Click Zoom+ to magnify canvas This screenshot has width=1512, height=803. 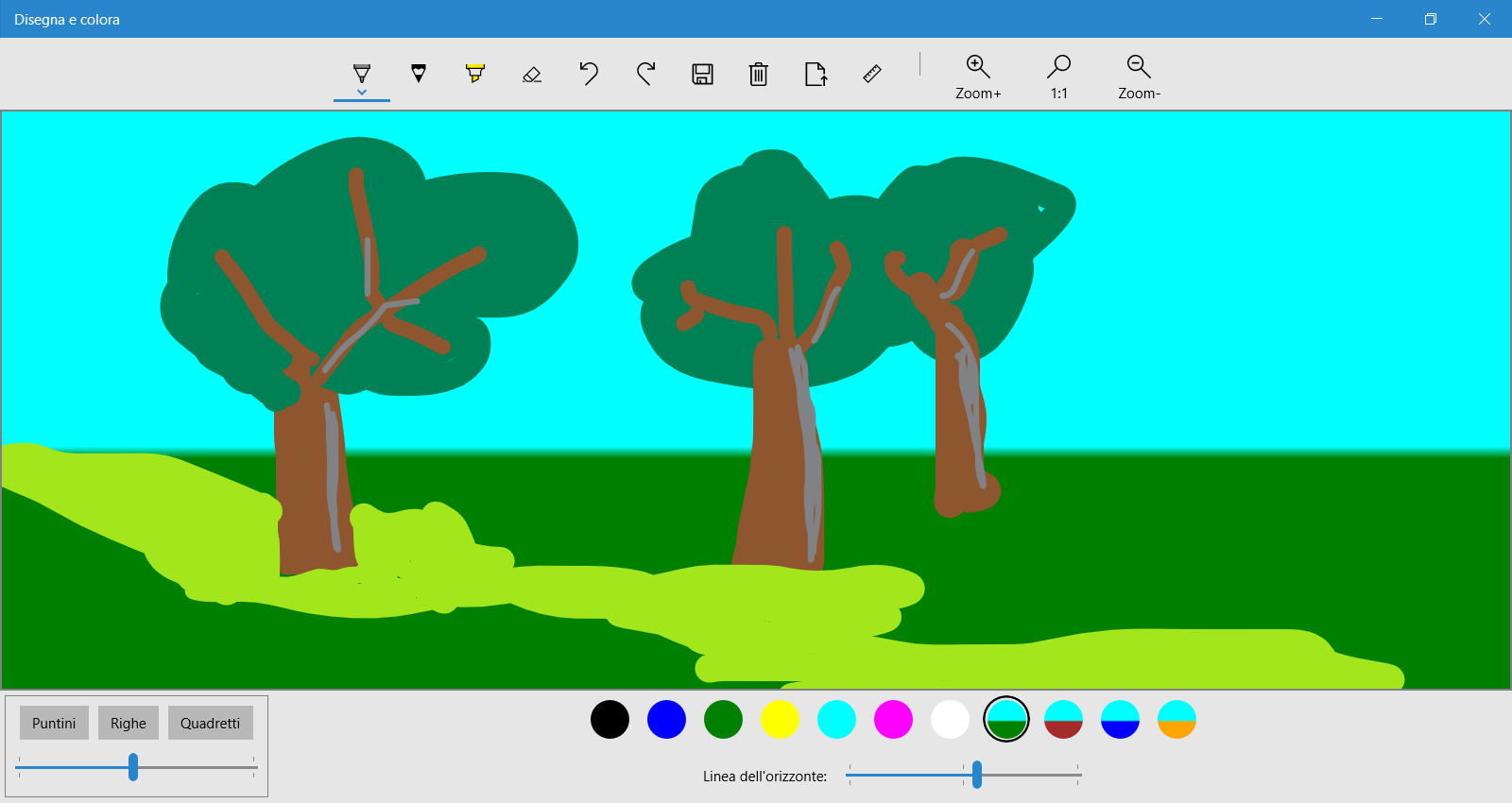978,77
